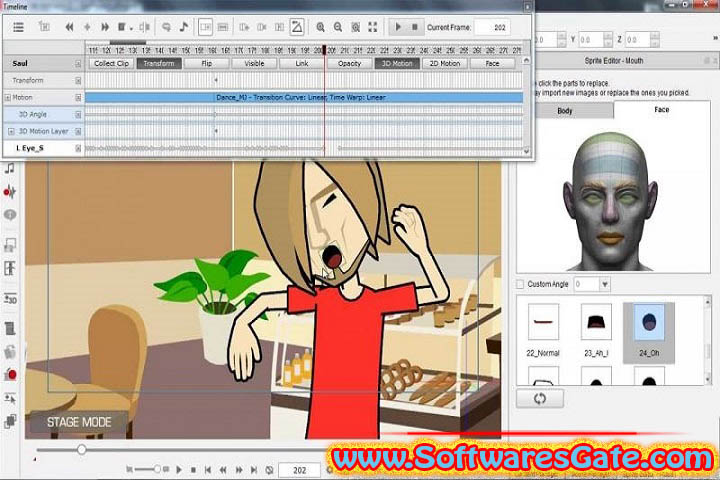The image size is (720, 480).
Task: Select the 23_Ah_I mouth sprite
Action: tap(596, 330)
